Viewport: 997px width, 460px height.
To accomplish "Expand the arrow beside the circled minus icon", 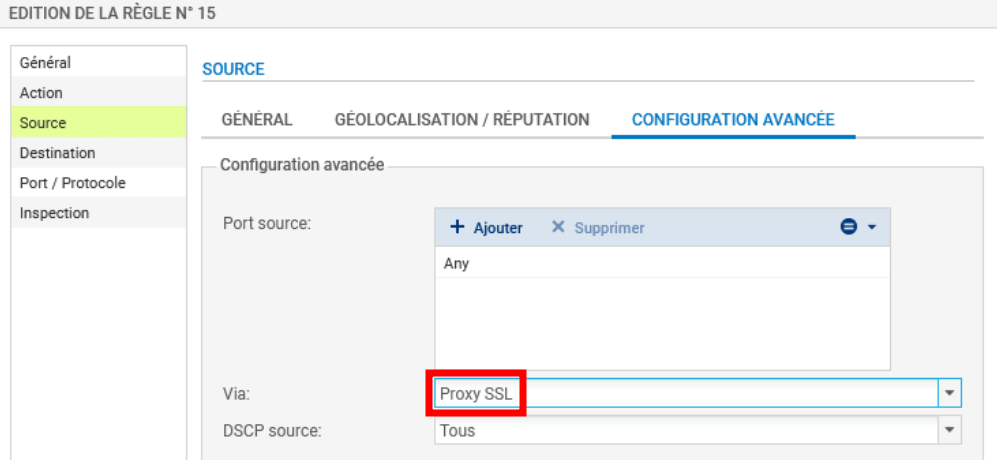I will [x=871, y=228].
